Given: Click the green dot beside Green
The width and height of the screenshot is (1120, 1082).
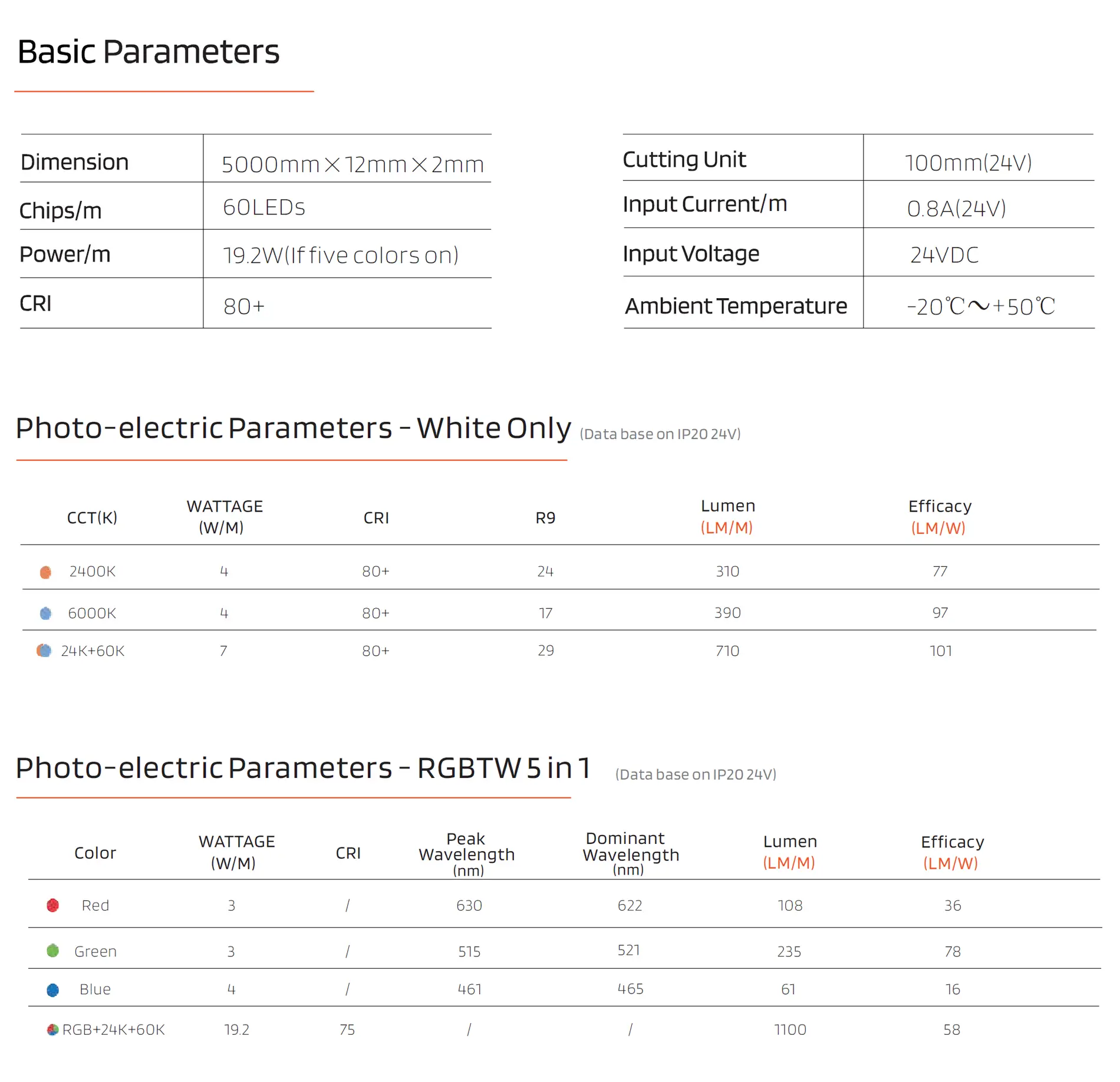Looking at the screenshot, I should 52,950.
